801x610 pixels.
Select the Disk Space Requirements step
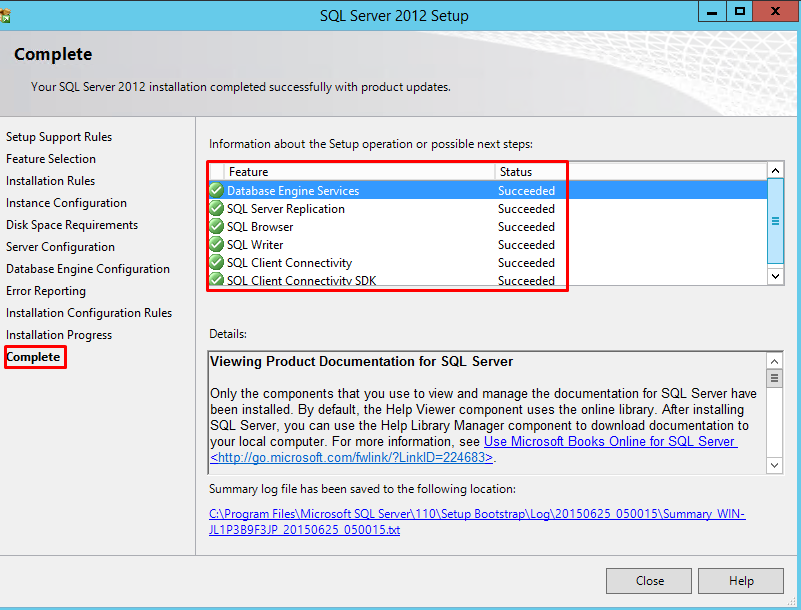(72, 225)
